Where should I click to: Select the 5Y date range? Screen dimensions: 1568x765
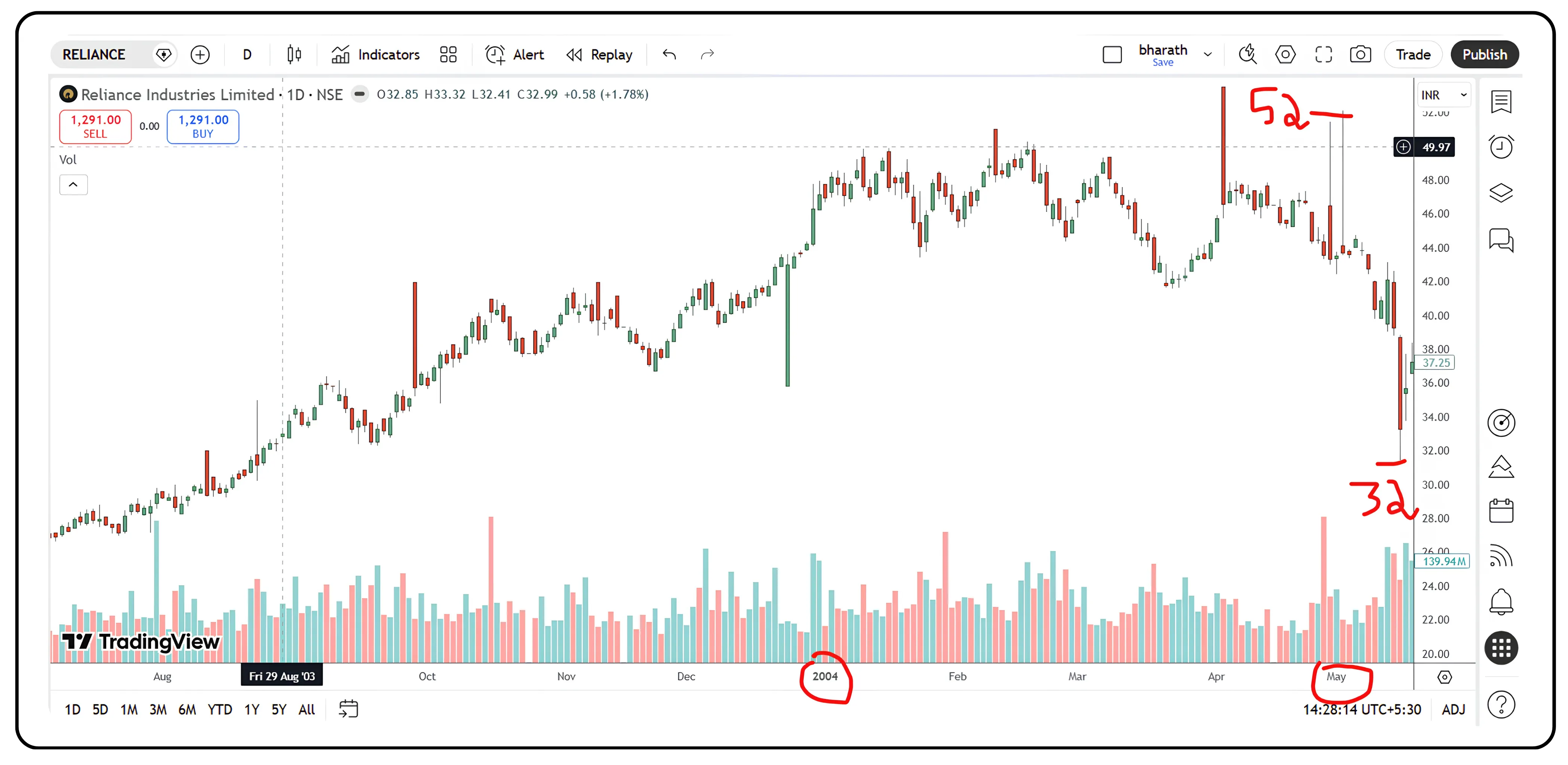pos(279,710)
